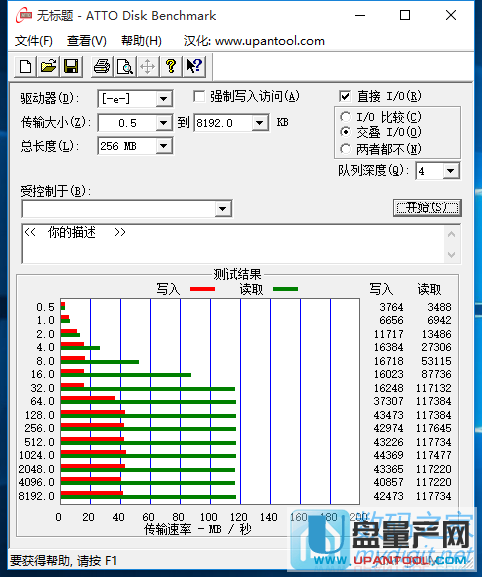Select the I/O 比较 radio button
This screenshot has height=577, width=482.
(x=345, y=117)
